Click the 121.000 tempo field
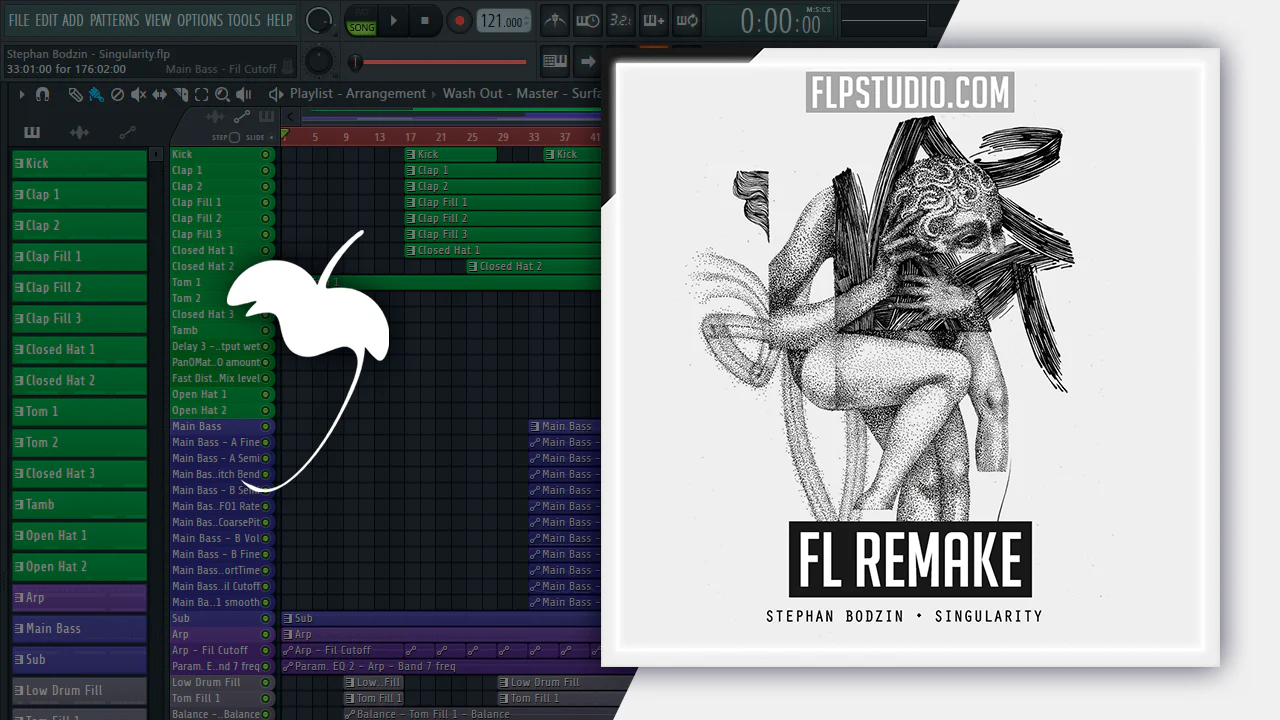The image size is (1280, 720). (x=503, y=21)
